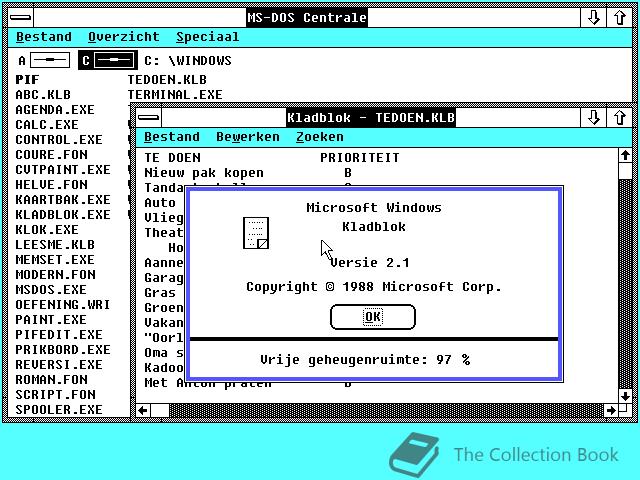Select PRIKBORD.EXE in file list

point(63,349)
